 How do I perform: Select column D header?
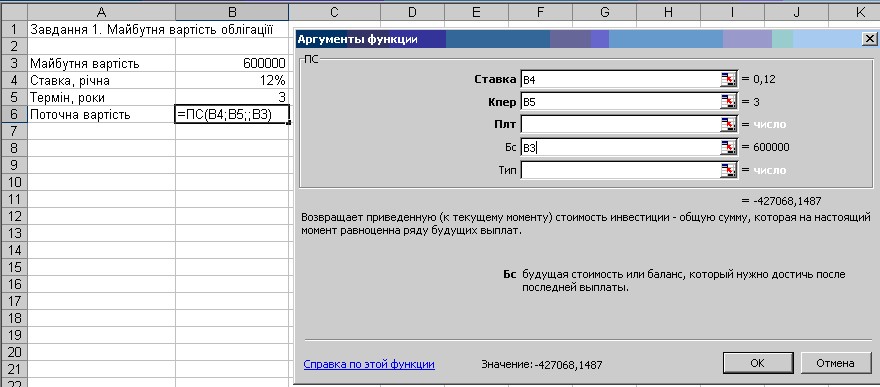click(x=412, y=12)
